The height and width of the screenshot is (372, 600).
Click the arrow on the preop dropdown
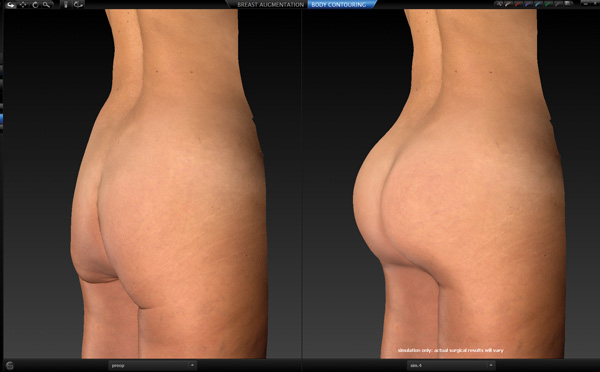192,365
